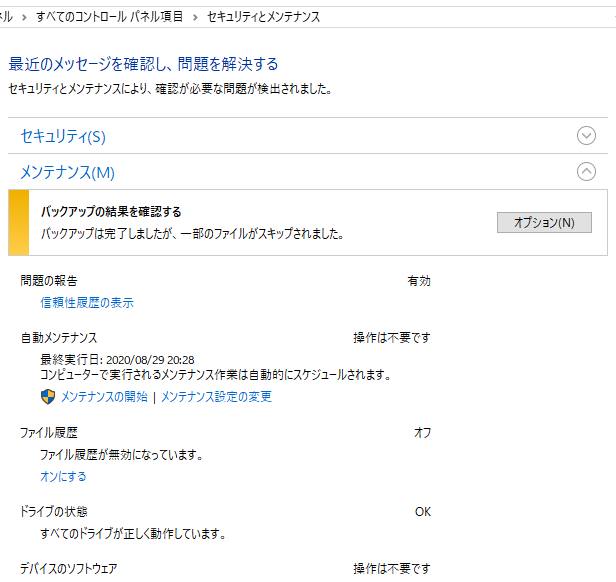Collapse the メンテナンス section chevron
The width and height of the screenshot is (616, 582).
coord(586,172)
